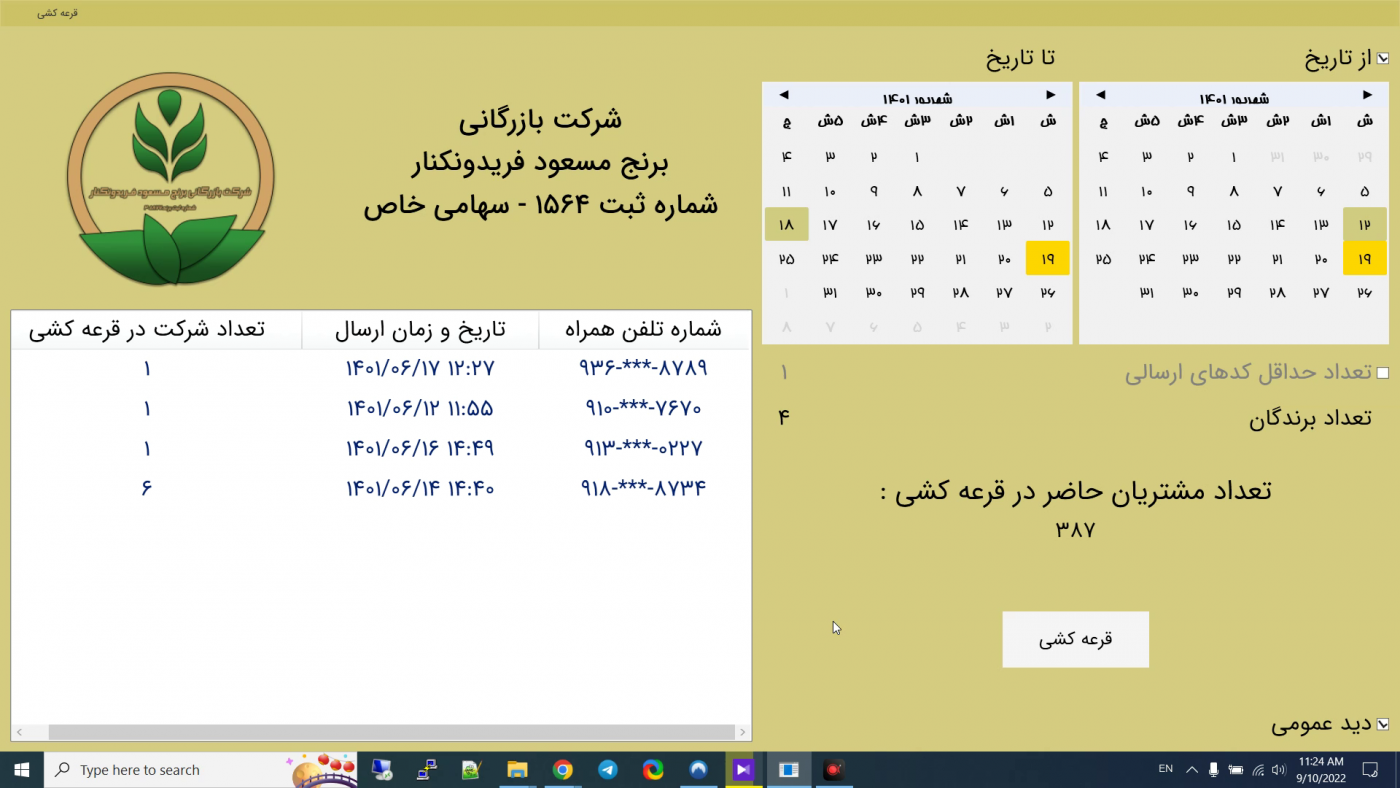This screenshot has height=788, width=1400.
Task: Select phone number ۹۱۳-***-۰۲۲۷ row
Action: point(643,448)
